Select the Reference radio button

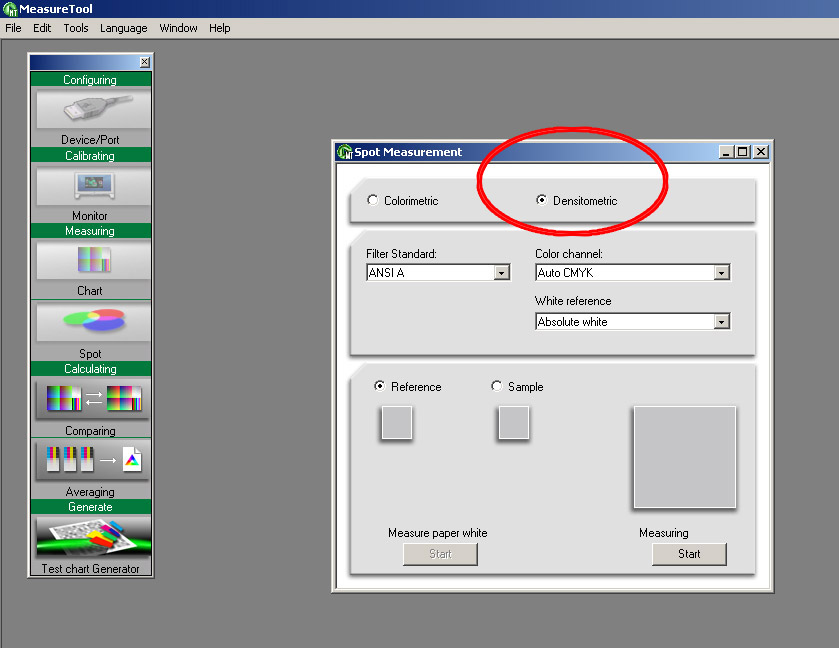point(379,386)
